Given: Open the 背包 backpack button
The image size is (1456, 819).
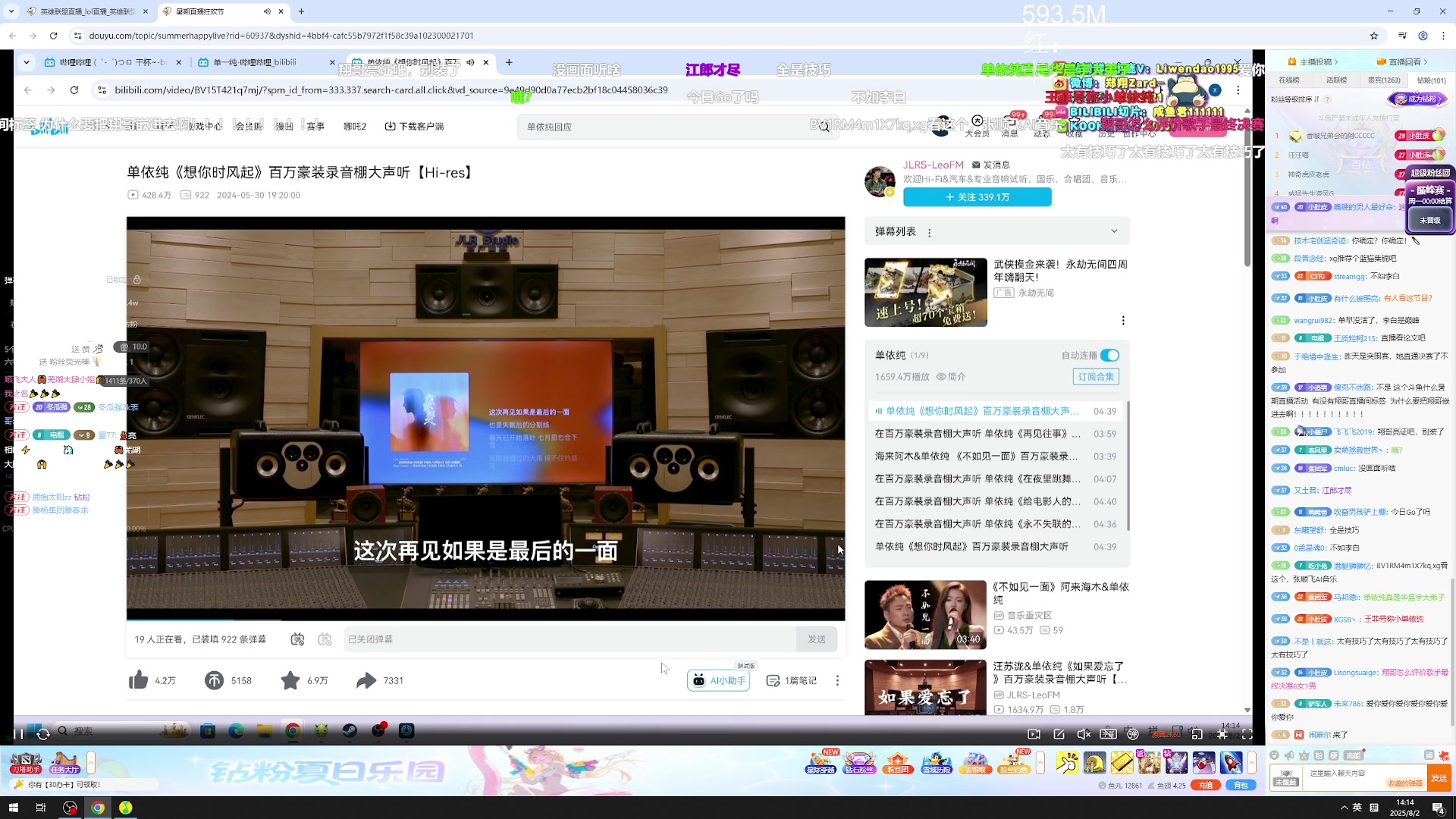Looking at the screenshot, I should click(x=1241, y=786).
